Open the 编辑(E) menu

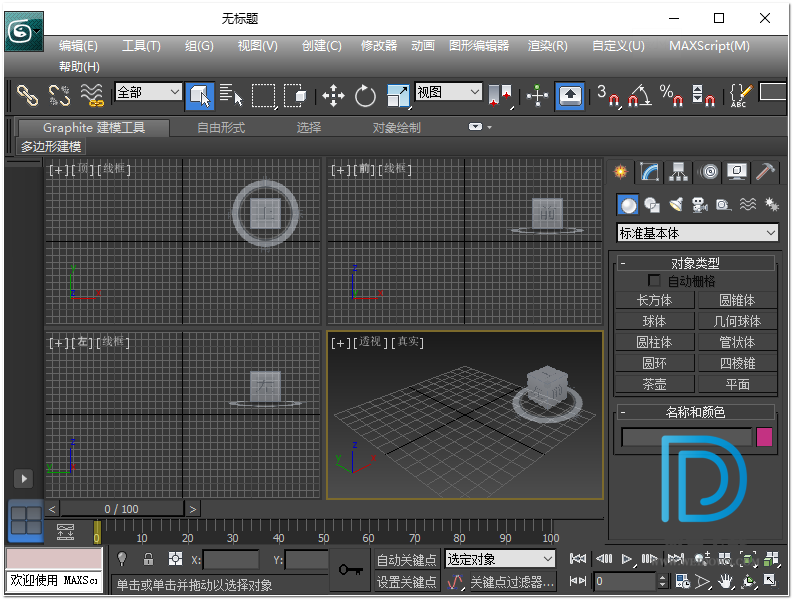coord(78,46)
